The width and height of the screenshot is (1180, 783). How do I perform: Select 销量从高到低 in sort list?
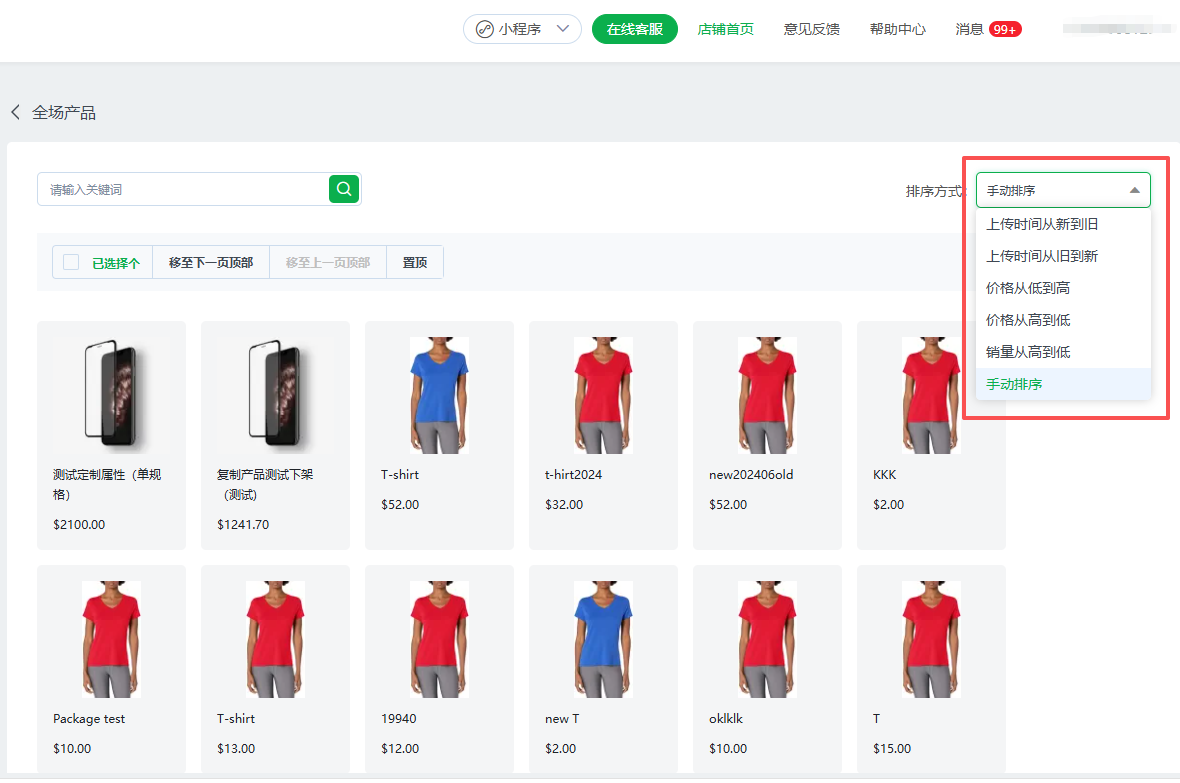click(x=1028, y=352)
